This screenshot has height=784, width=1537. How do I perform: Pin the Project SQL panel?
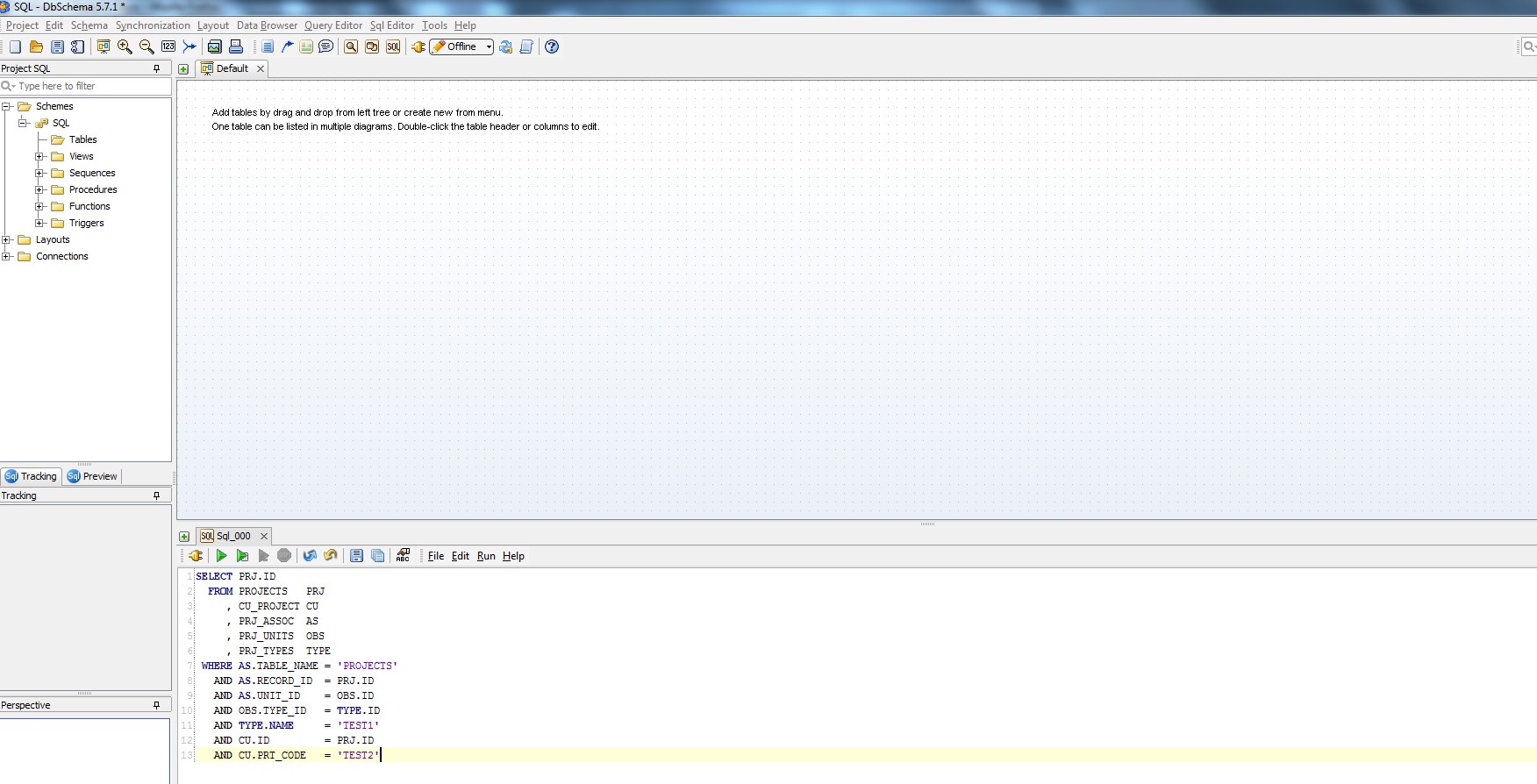click(x=157, y=68)
